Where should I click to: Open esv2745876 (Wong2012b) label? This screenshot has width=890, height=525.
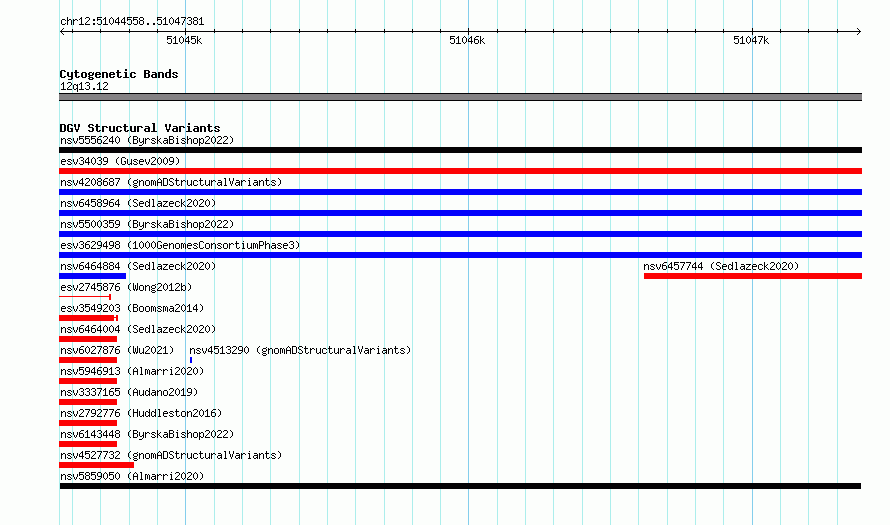point(126,287)
